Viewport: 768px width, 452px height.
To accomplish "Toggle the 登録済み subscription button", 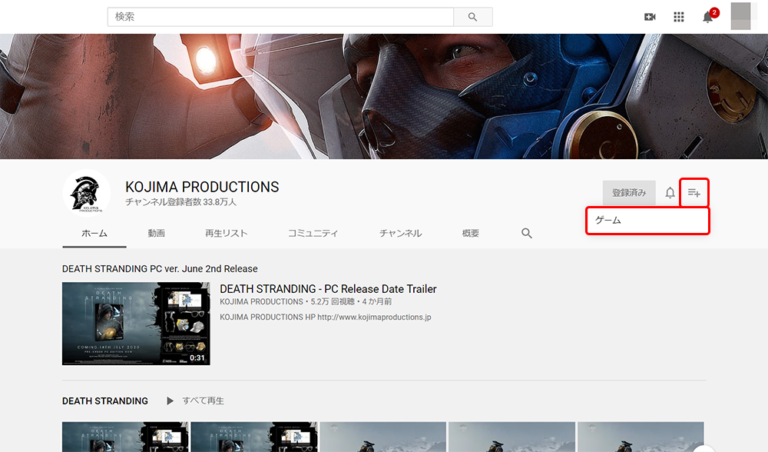I will click(x=629, y=193).
